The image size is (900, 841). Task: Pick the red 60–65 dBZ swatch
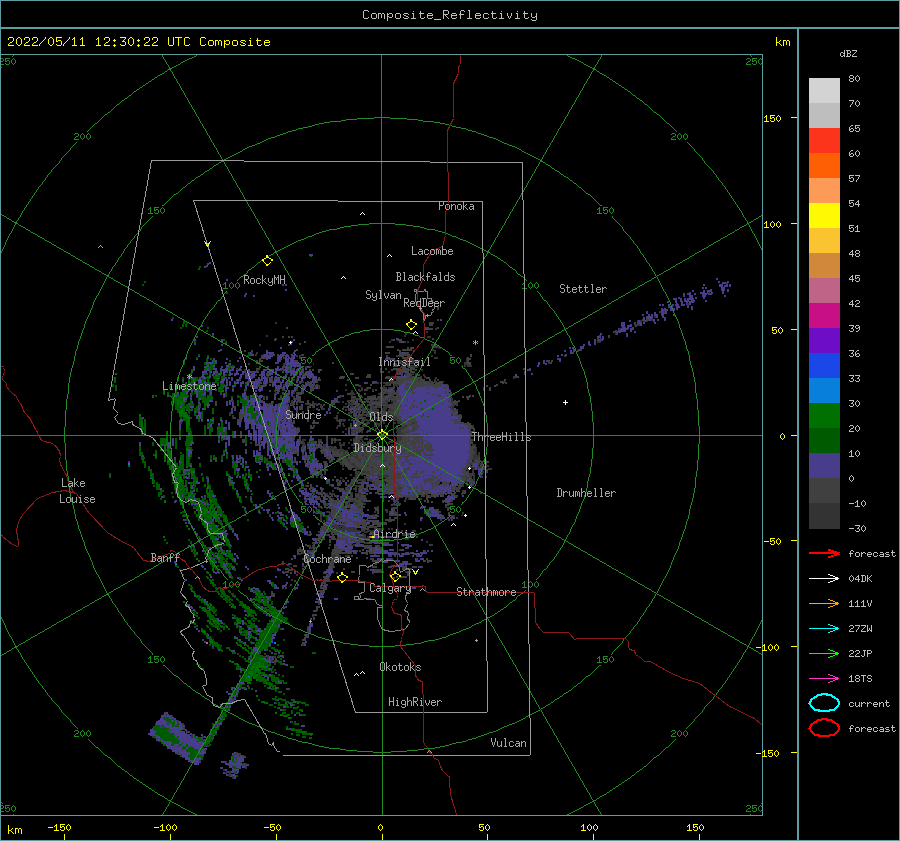click(824, 141)
